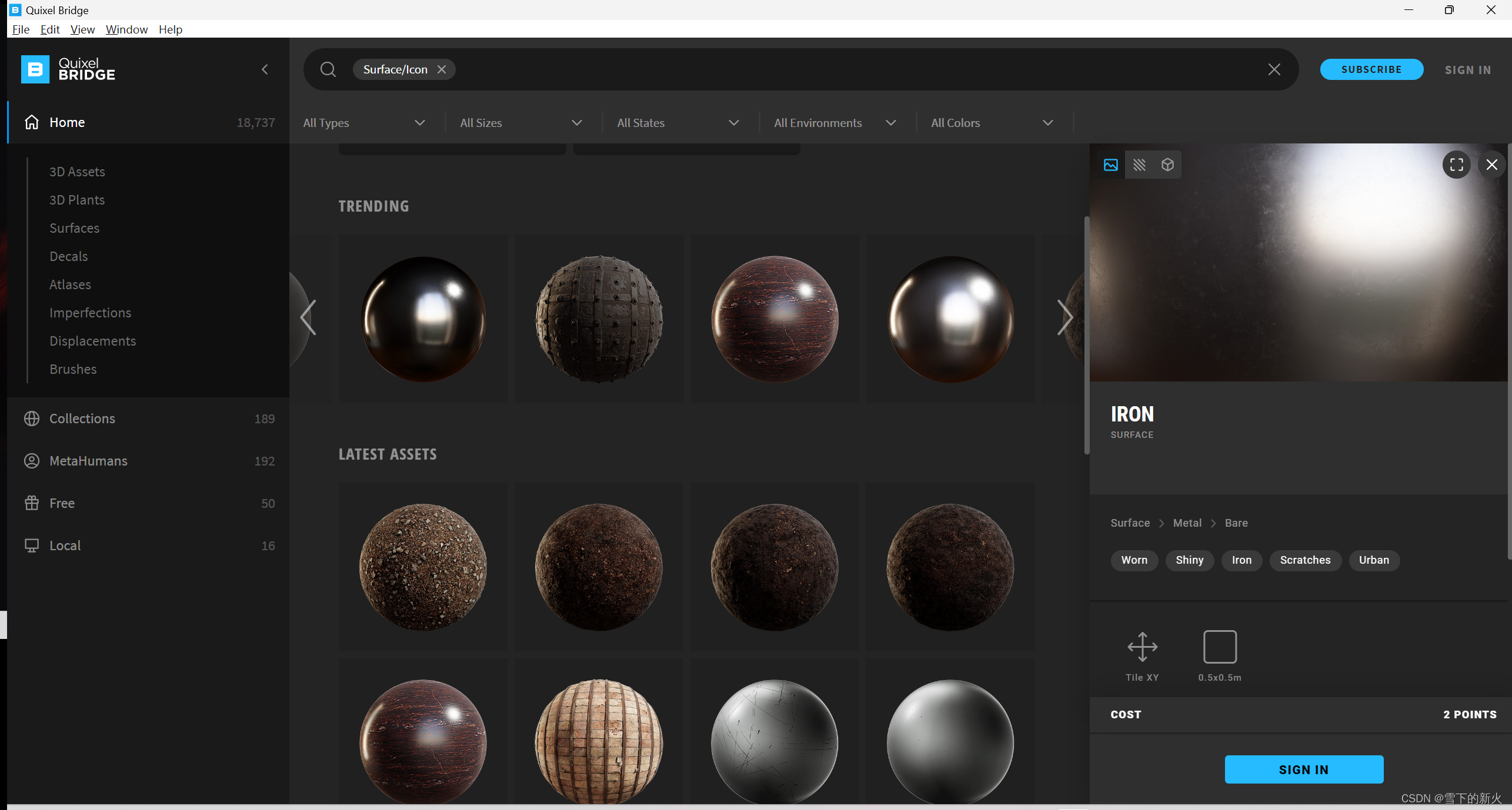The width and height of the screenshot is (1512, 810).
Task: Select the brick sphere thumbnail
Action: click(x=598, y=741)
